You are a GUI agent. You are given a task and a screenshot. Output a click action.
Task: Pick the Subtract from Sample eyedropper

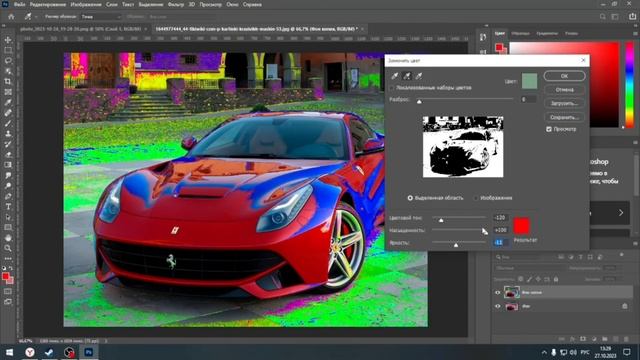[x=419, y=76]
